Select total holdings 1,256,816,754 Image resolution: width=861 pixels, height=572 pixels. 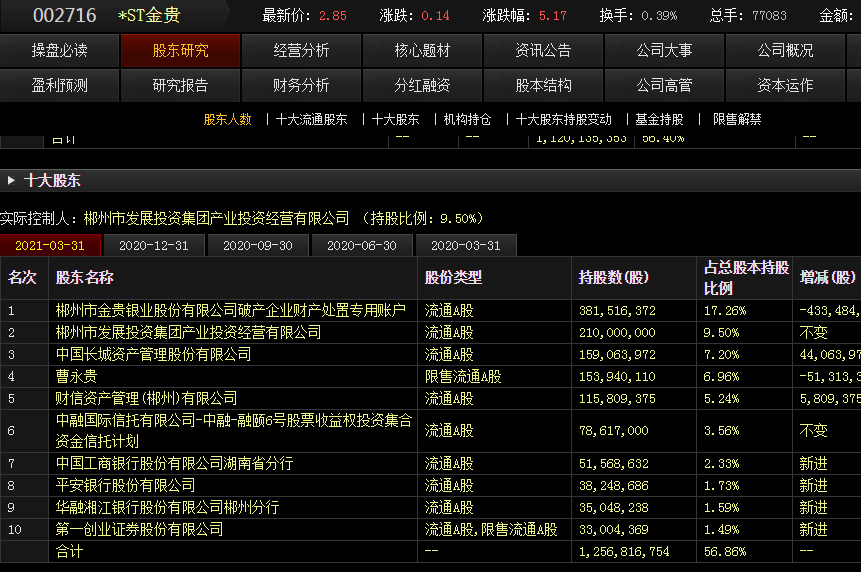pos(624,552)
